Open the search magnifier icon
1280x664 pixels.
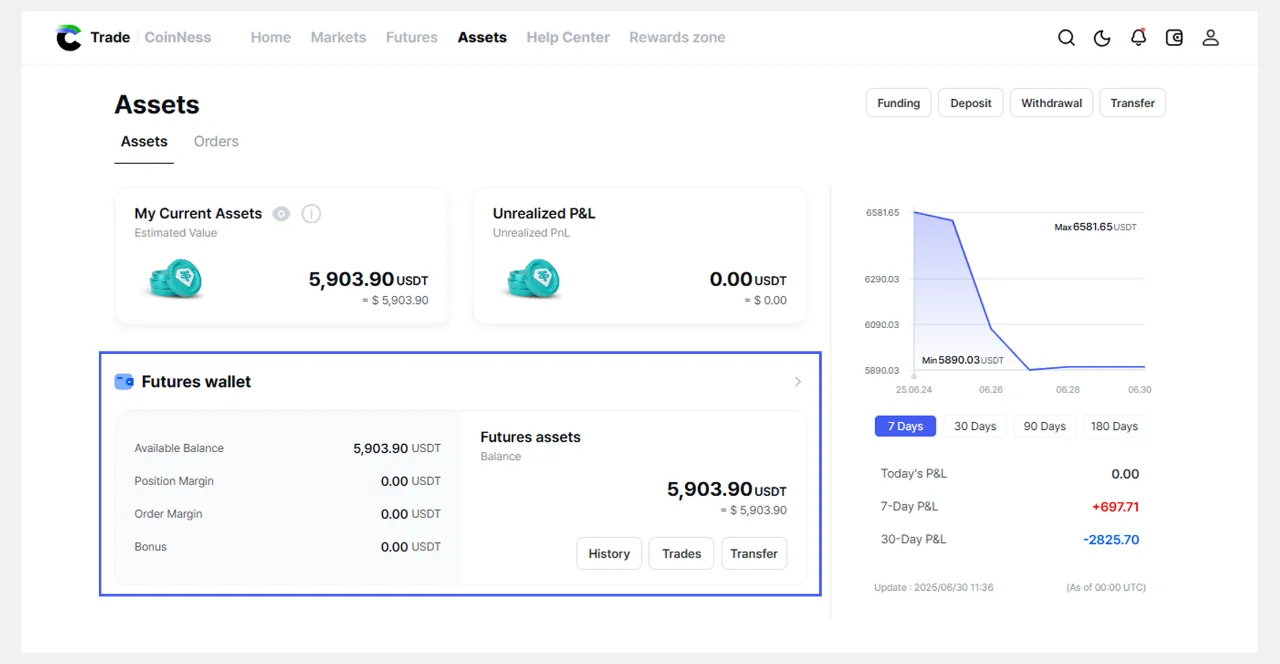coord(1066,38)
